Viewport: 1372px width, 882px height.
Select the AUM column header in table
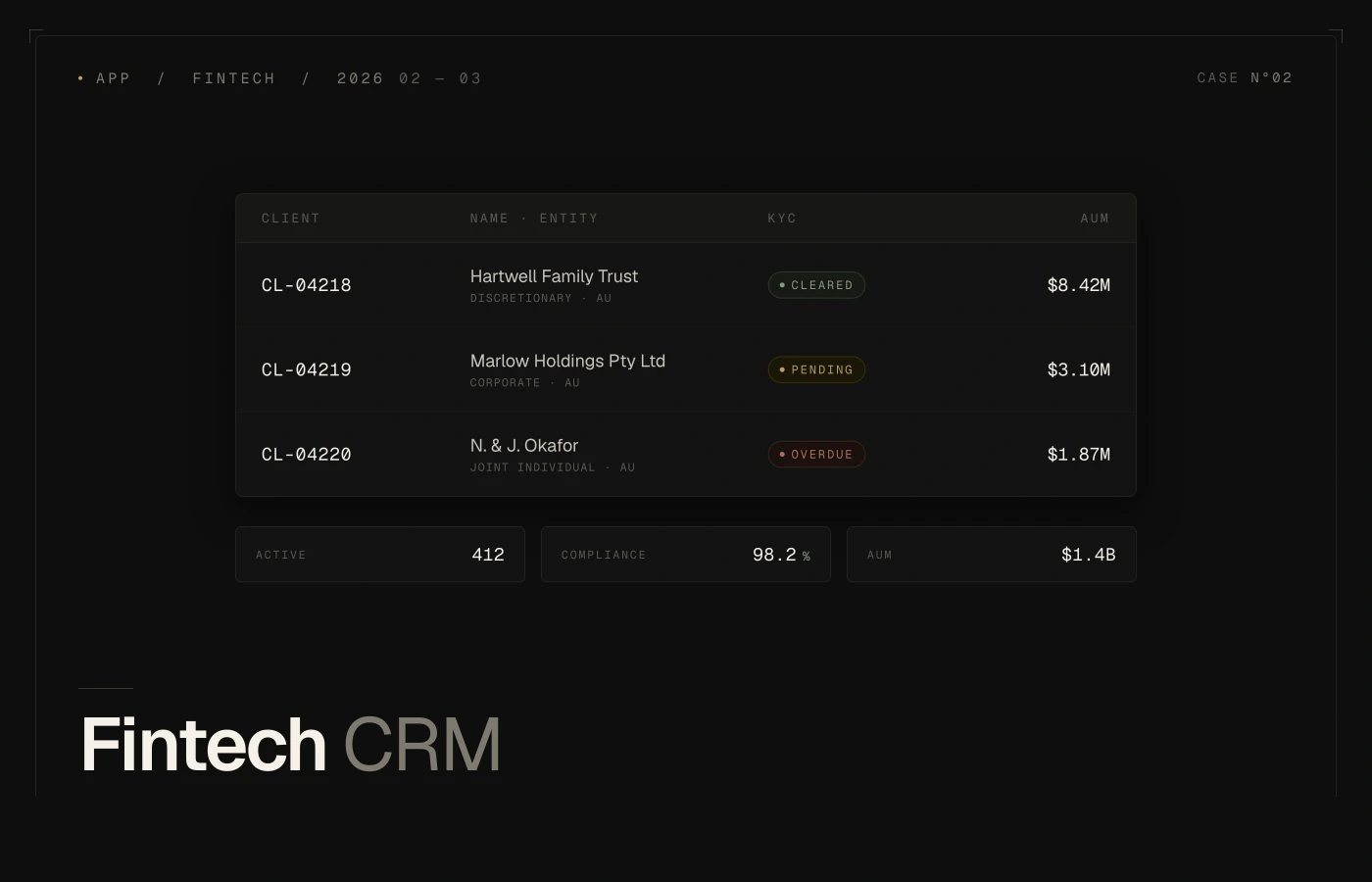[x=1095, y=219]
